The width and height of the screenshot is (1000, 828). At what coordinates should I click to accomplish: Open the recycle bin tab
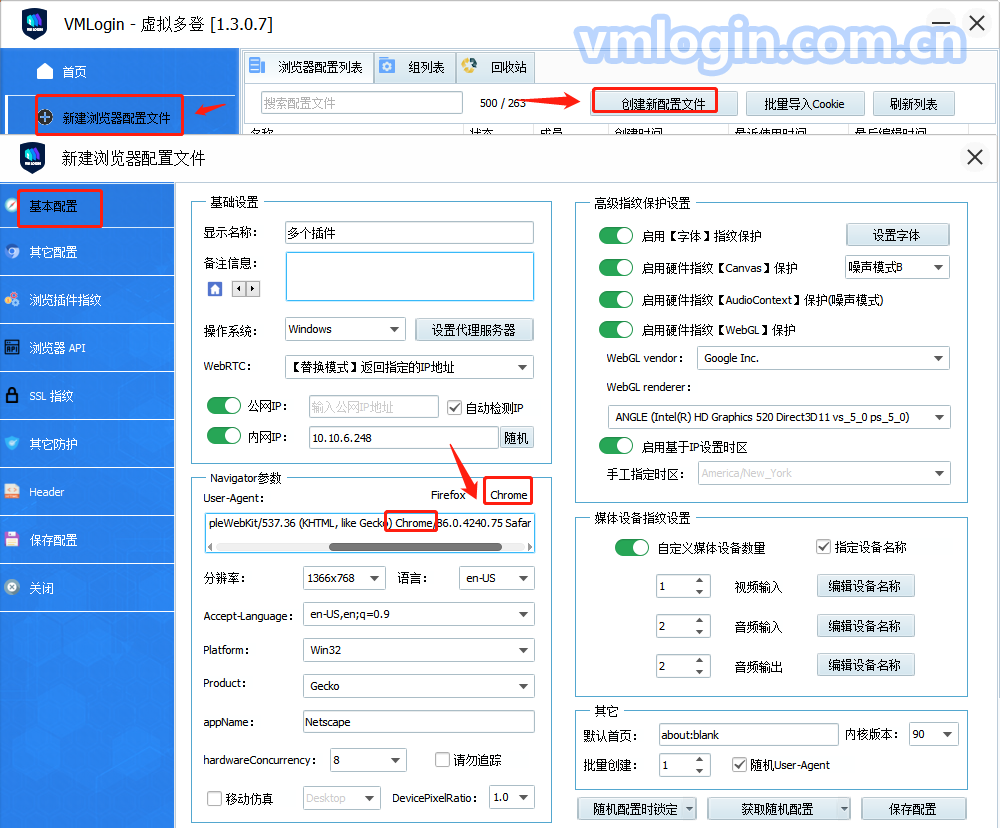pyautogui.click(x=497, y=68)
